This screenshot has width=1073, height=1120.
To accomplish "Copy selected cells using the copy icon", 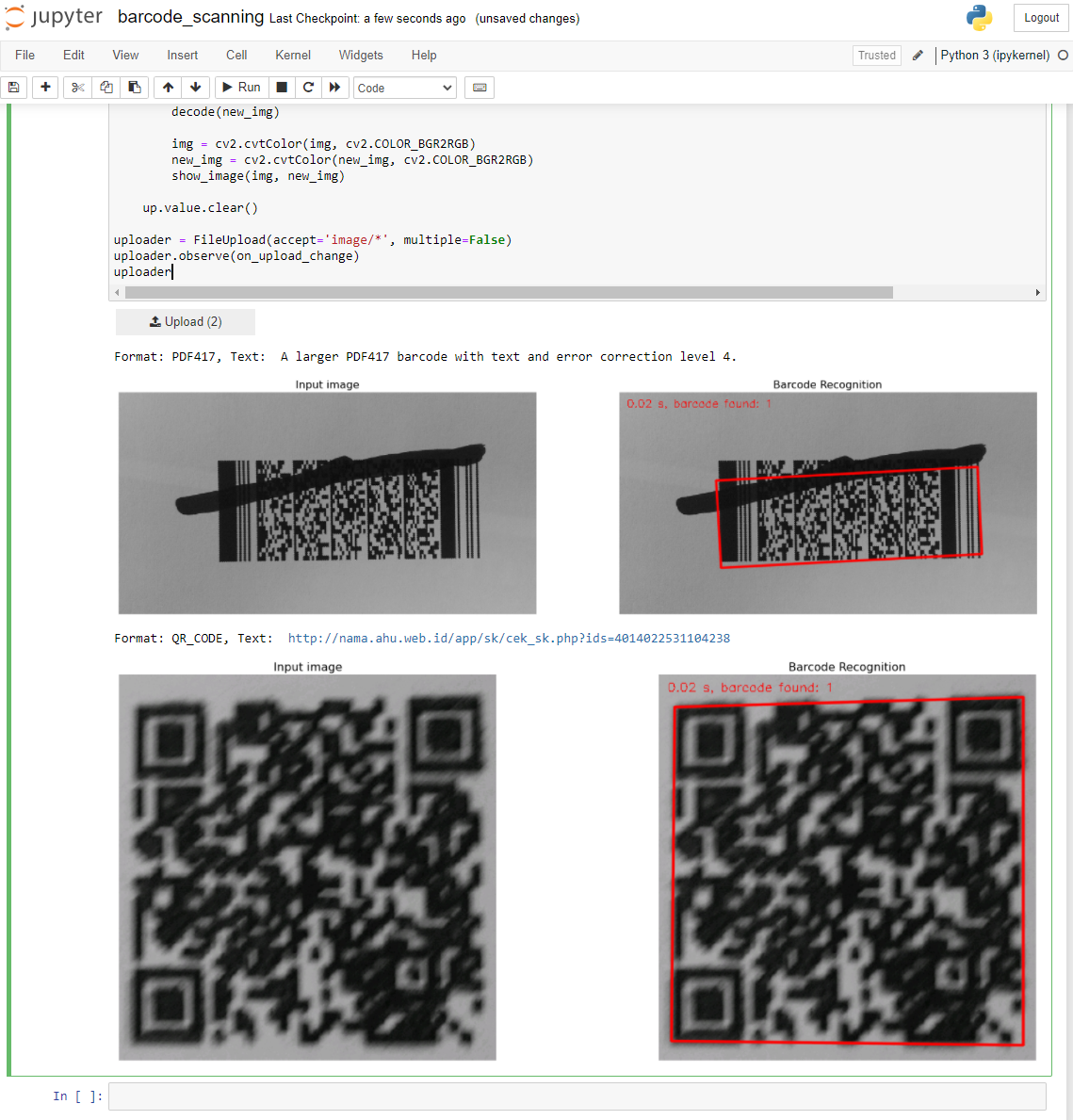I will coord(106,87).
